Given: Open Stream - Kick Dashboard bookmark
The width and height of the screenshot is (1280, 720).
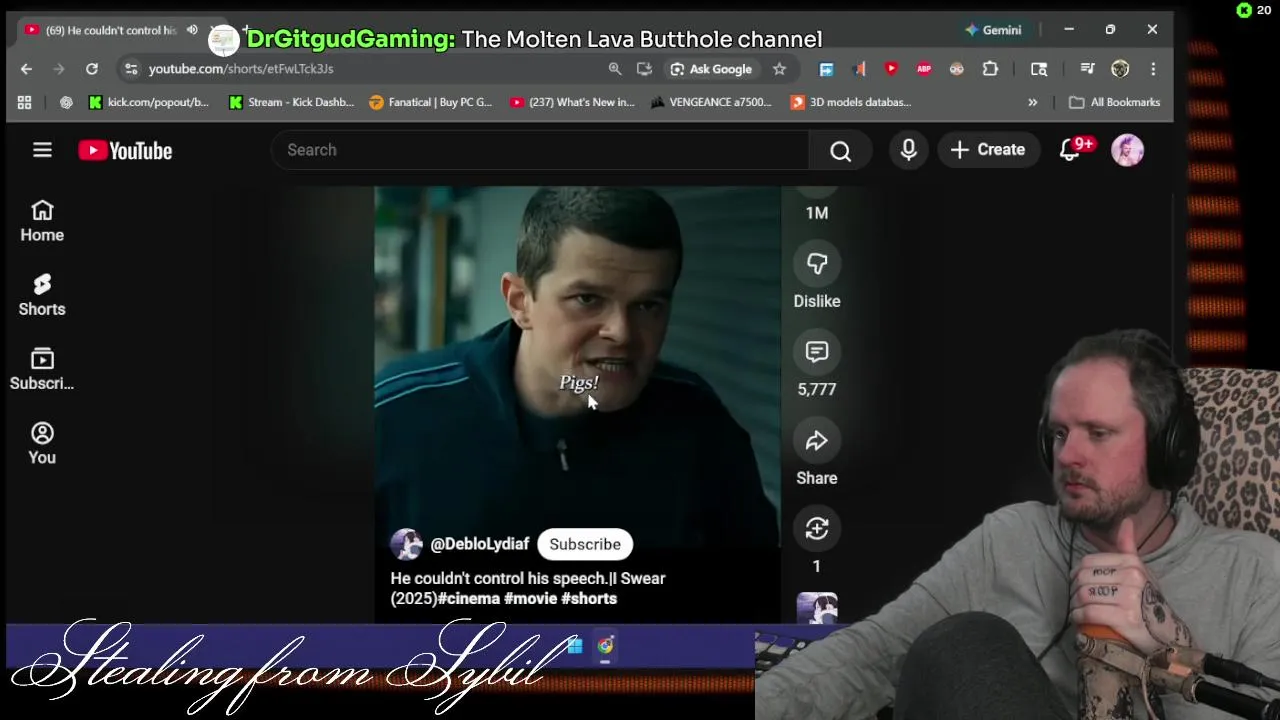Looking at the screenshot, I should (x=291, y=102).
